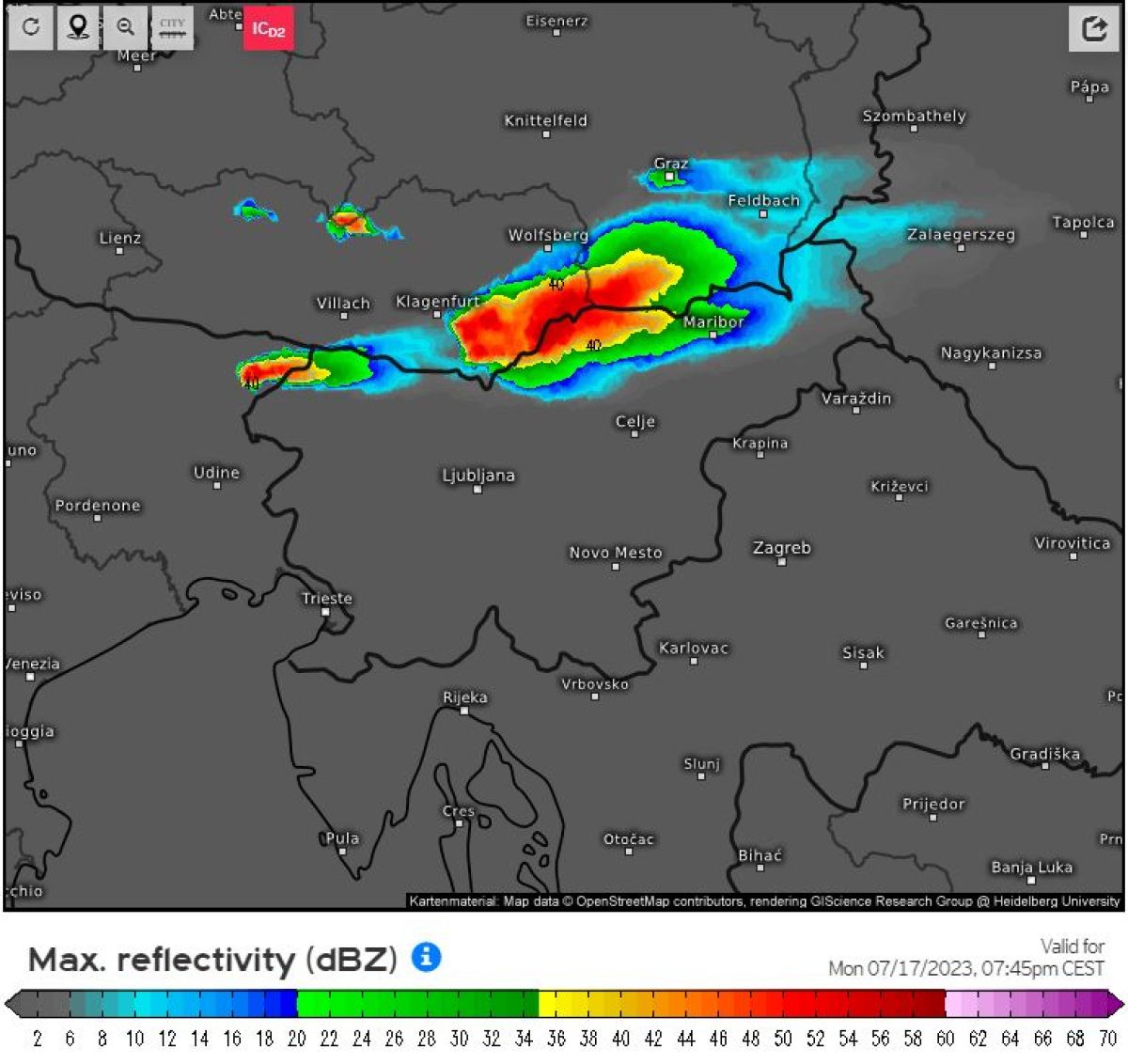1128x1064 pixels.
Task: Click left arrow end of color scale
Action: [x=12, y=1004]
